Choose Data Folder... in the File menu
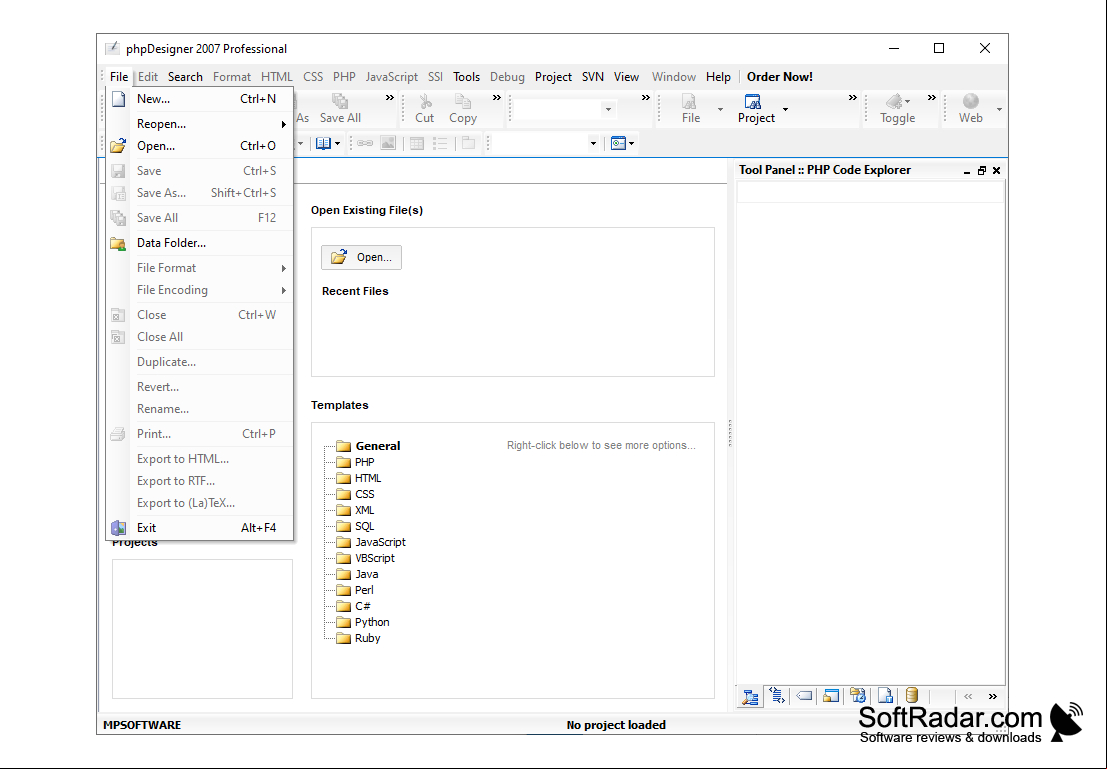Image resolution: width=1107 pixels, height=769 pixels. (200, 243)
